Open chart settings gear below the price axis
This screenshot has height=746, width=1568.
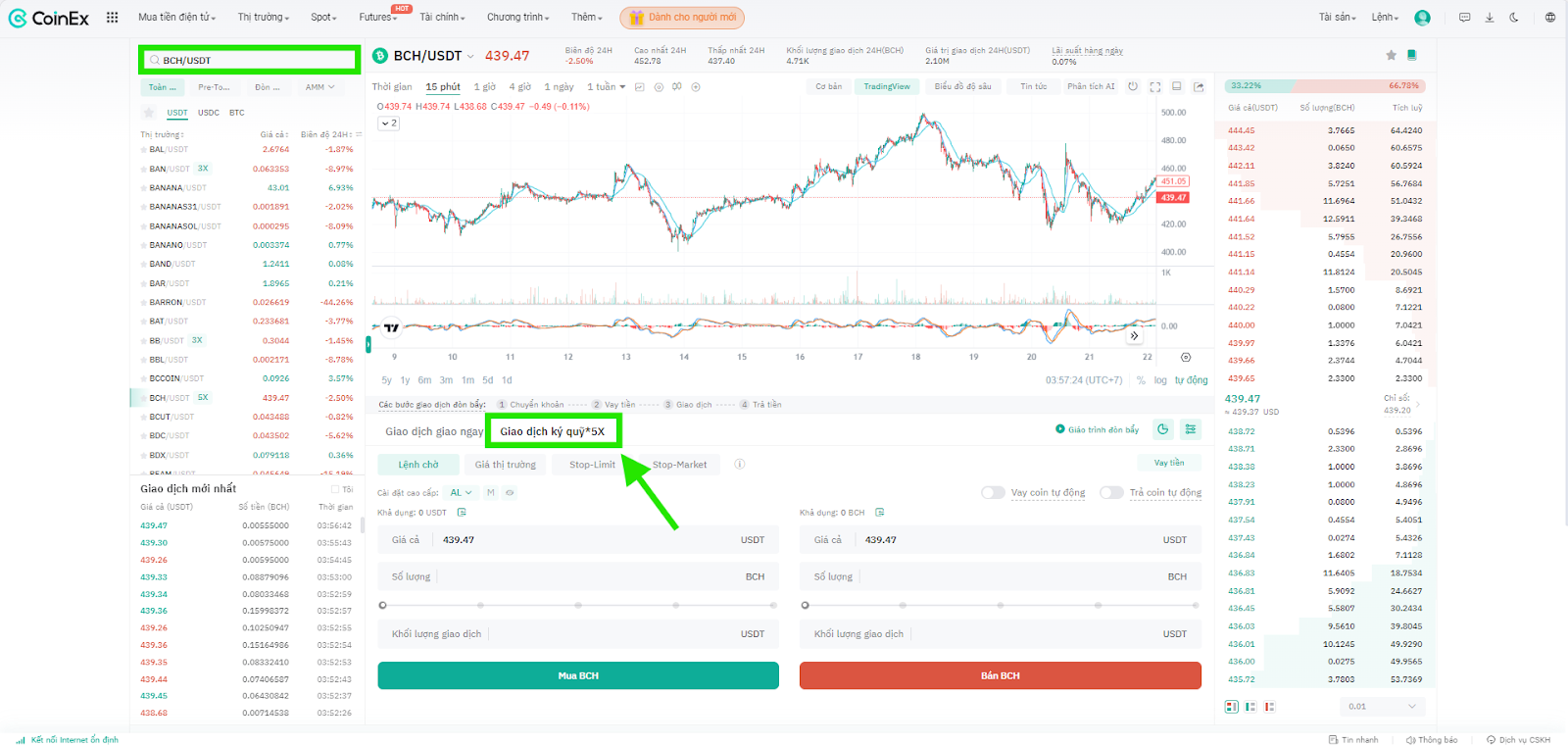click(x=1186, y=357)
